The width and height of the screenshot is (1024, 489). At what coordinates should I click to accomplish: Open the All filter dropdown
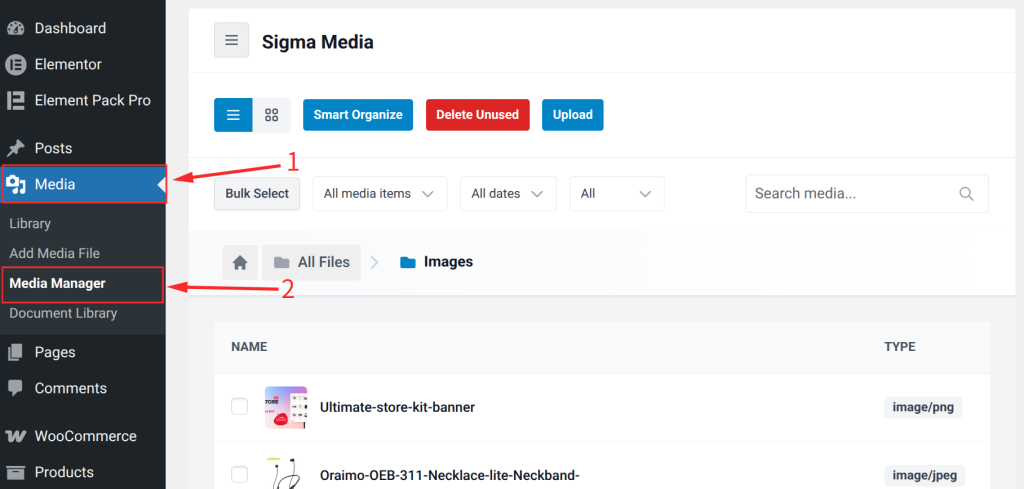(617, 194)
